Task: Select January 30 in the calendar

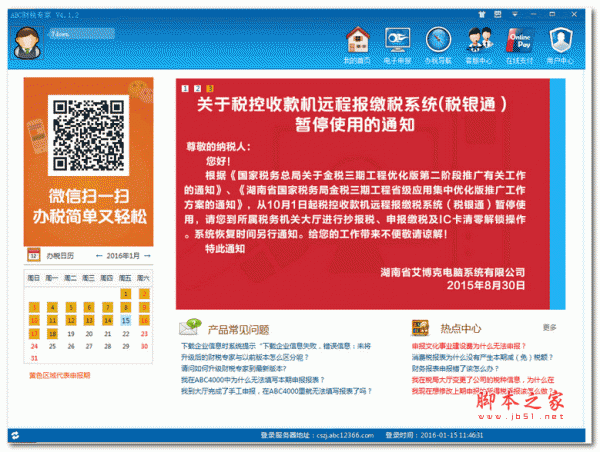Action: coord(144,346)
